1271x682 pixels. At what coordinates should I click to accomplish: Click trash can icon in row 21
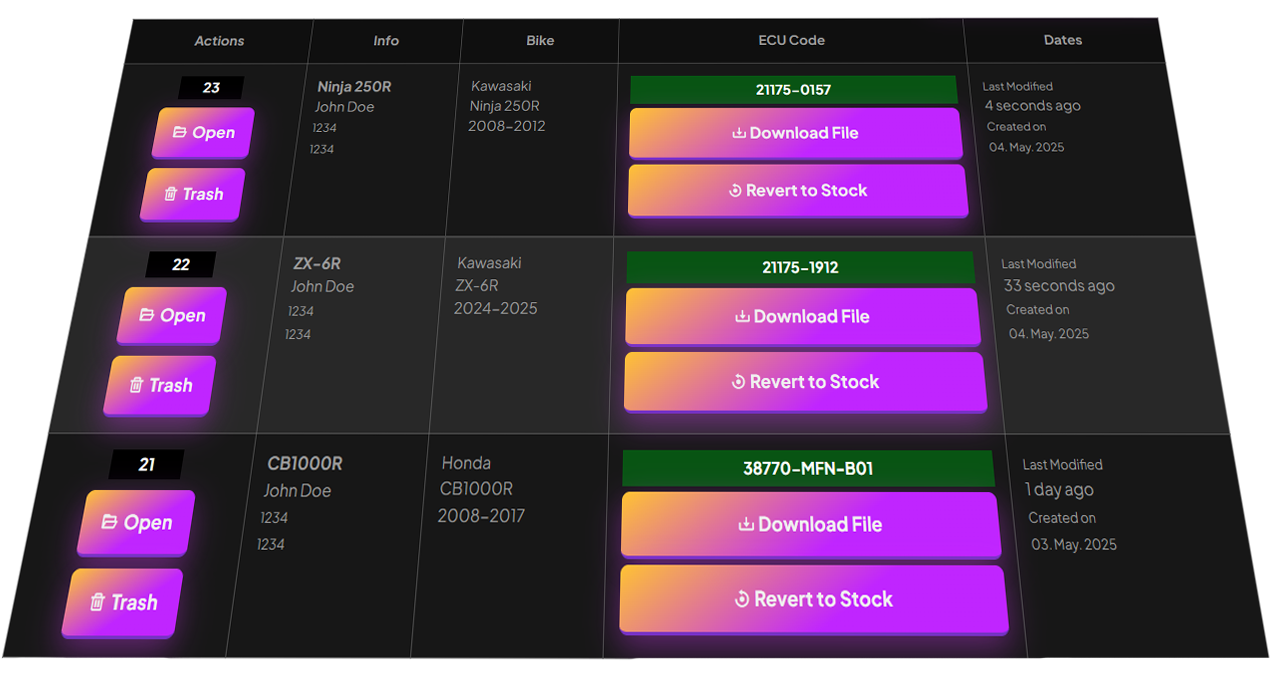(97, 602)
